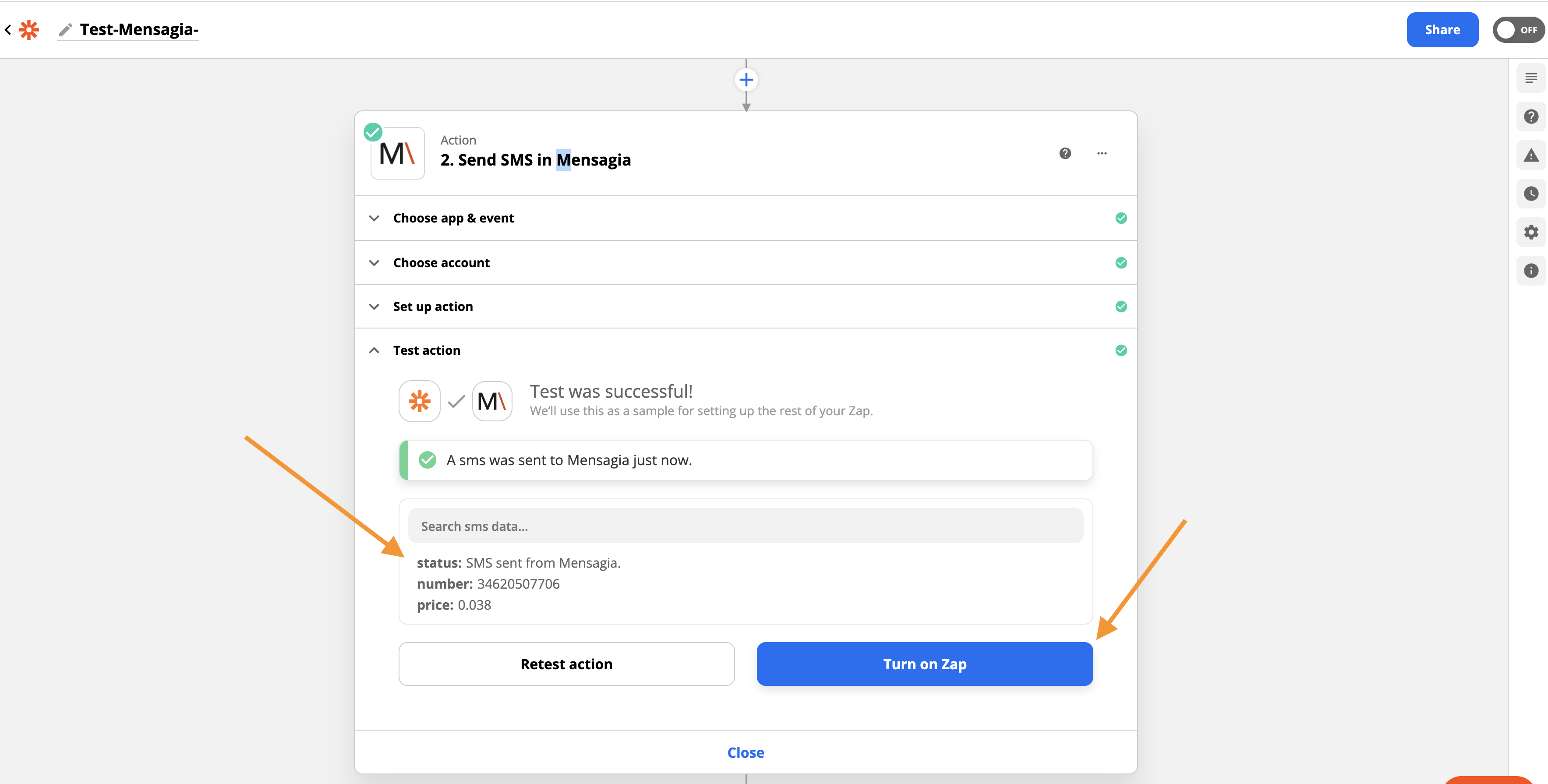Open the three-dots step options menu
The width and height of the screenshot is (1548, 784).
coord(1102,153)
